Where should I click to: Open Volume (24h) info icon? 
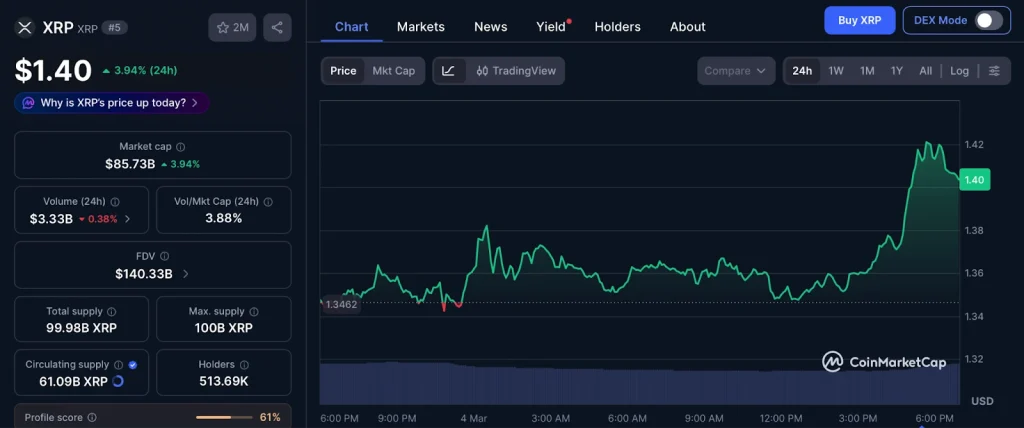point(115,202)
